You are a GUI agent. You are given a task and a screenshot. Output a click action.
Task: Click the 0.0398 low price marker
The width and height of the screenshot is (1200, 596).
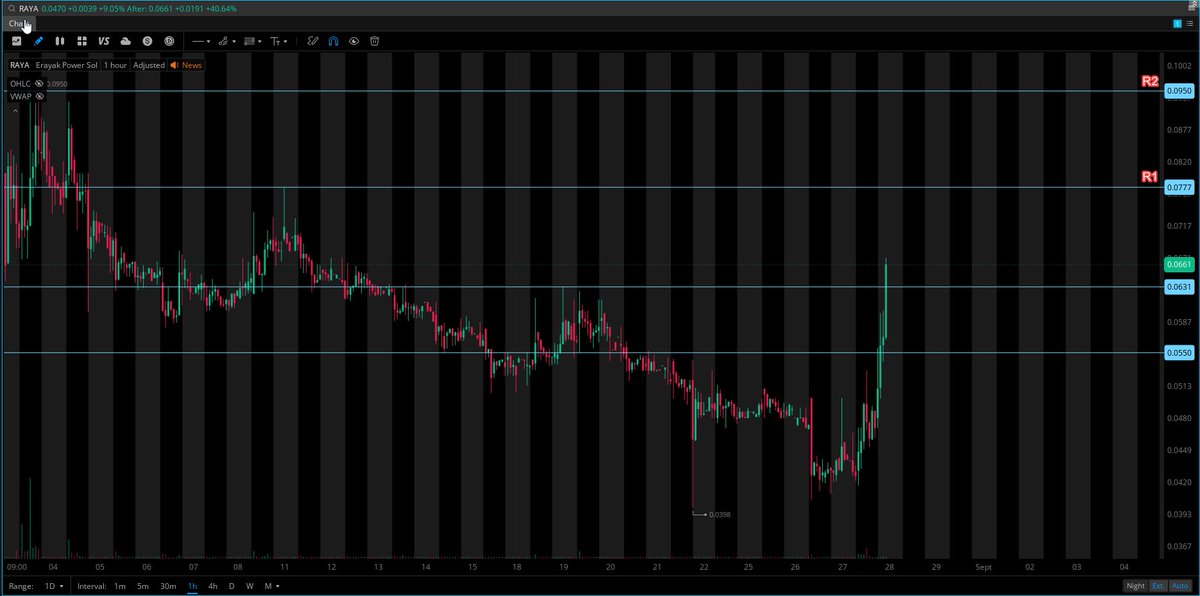[x=719, y=514]
